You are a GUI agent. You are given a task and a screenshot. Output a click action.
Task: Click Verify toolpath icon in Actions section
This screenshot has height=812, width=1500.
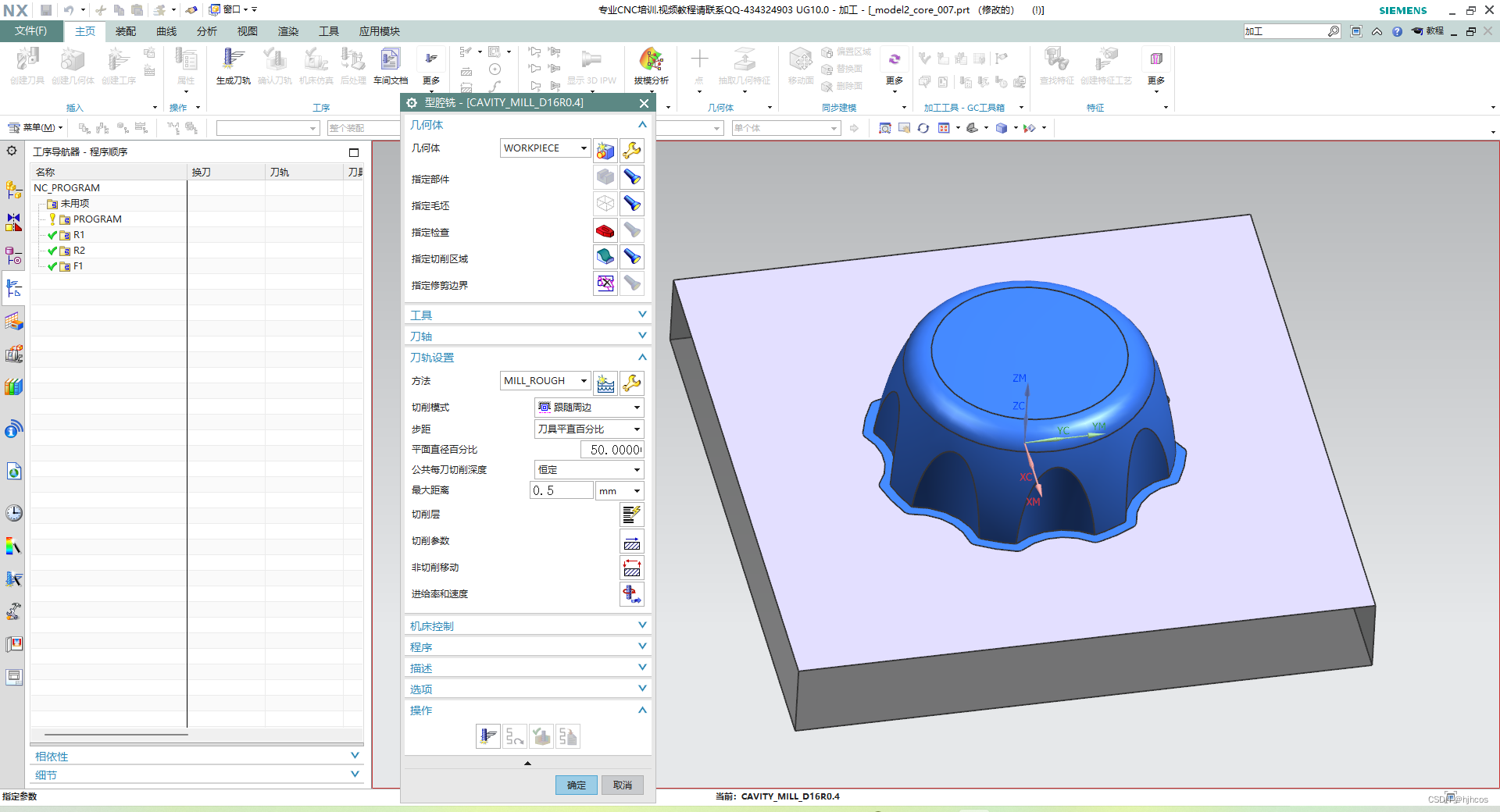click(x=541, y=736)
